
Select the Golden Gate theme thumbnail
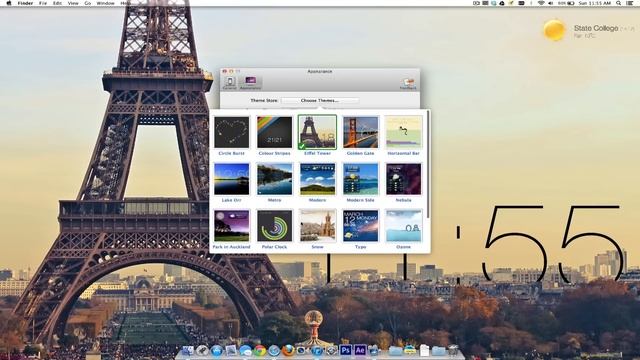tap(360, 132)
